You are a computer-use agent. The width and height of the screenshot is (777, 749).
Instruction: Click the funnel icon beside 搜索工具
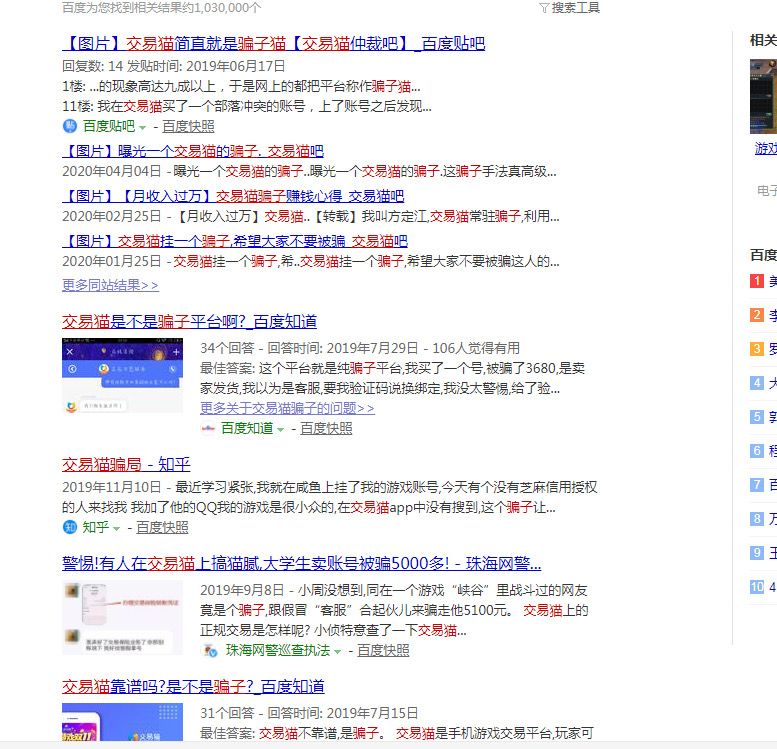(x=544, y=8)
